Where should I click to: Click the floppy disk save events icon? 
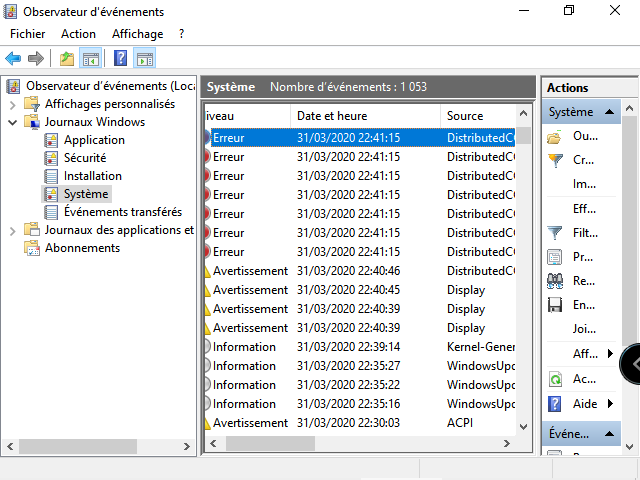point(555,305)
